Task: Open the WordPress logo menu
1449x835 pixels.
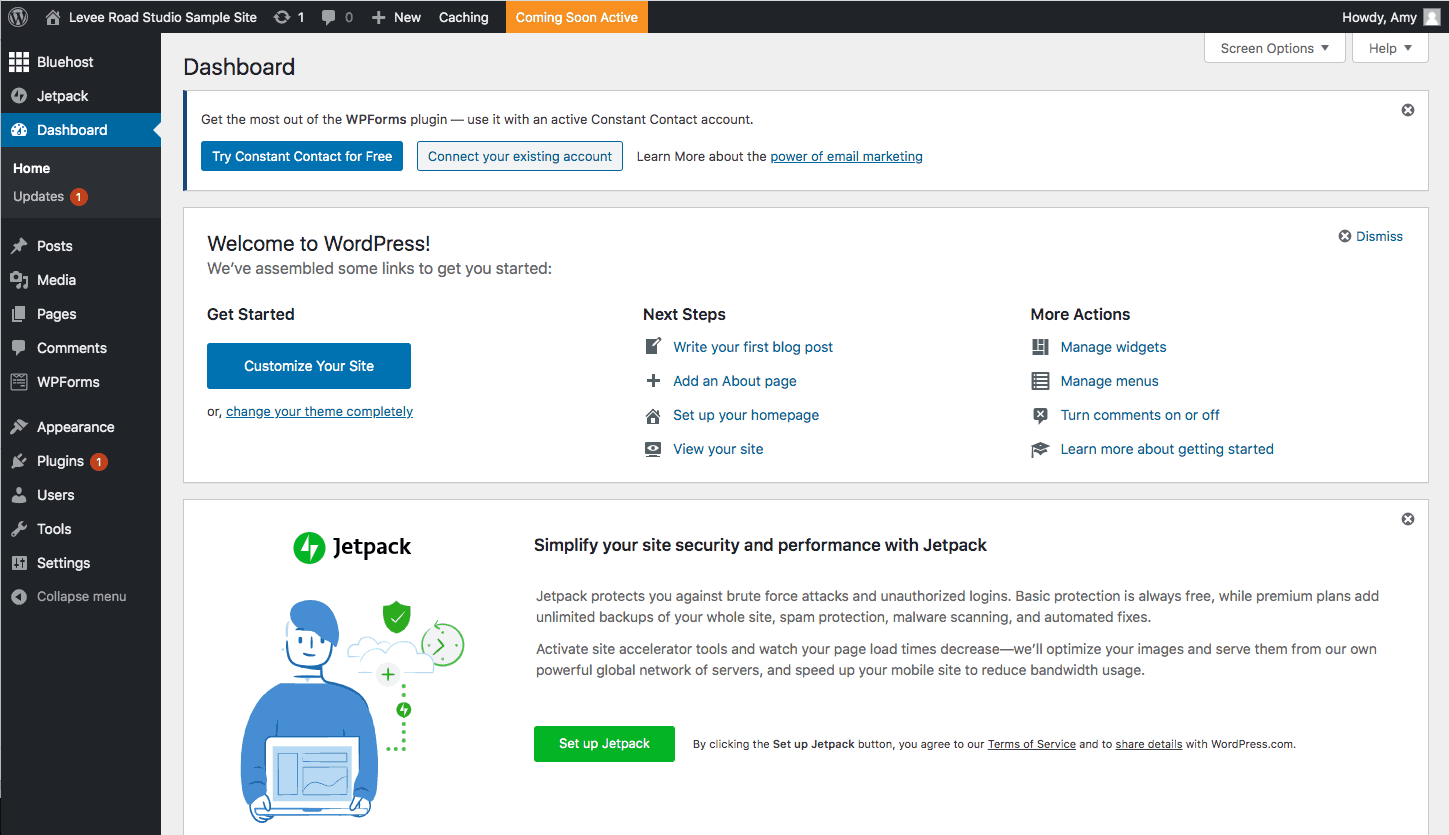Action: point(18,17)
